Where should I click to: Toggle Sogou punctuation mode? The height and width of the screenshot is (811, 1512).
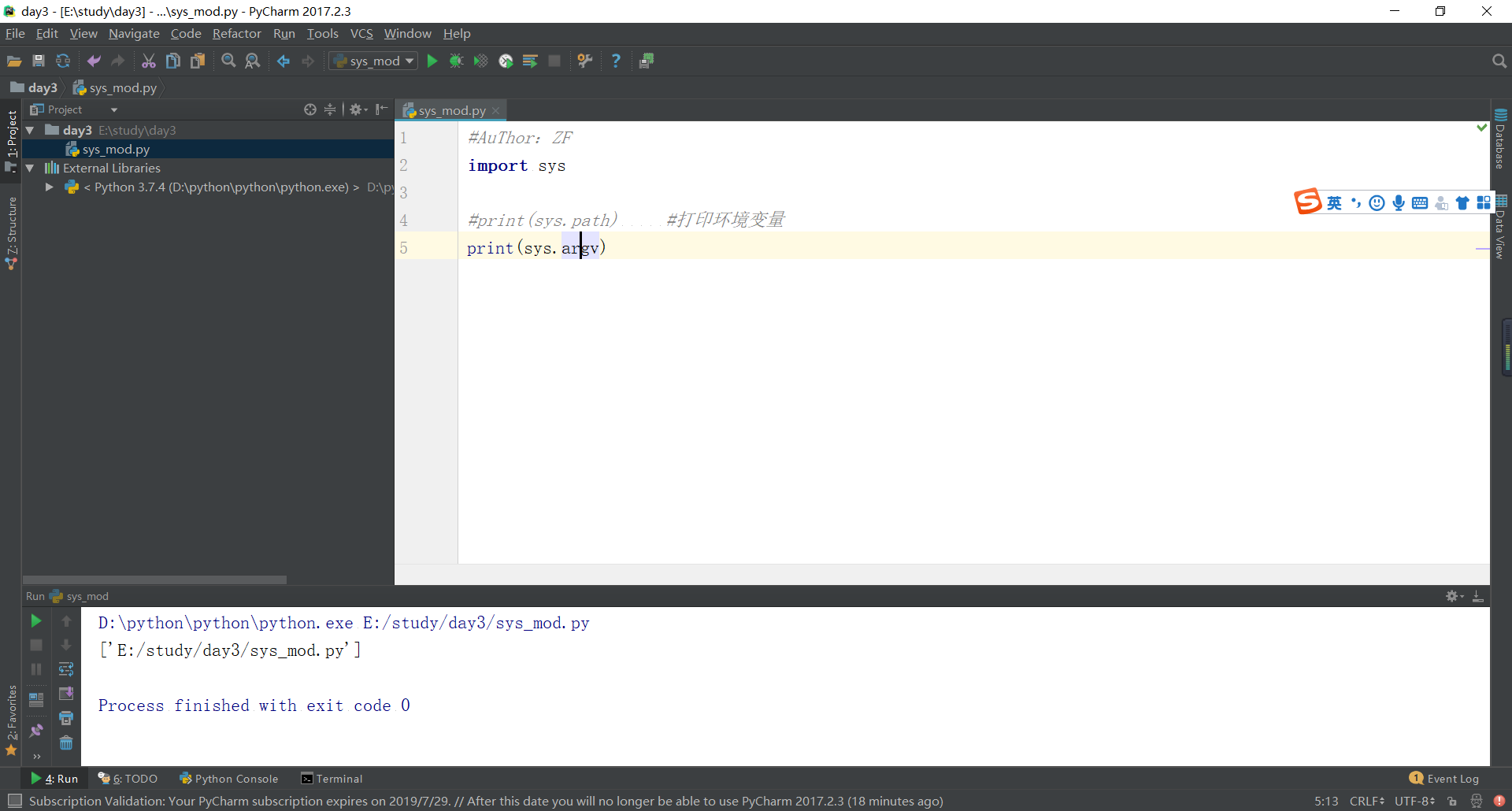coord(1355,202)
